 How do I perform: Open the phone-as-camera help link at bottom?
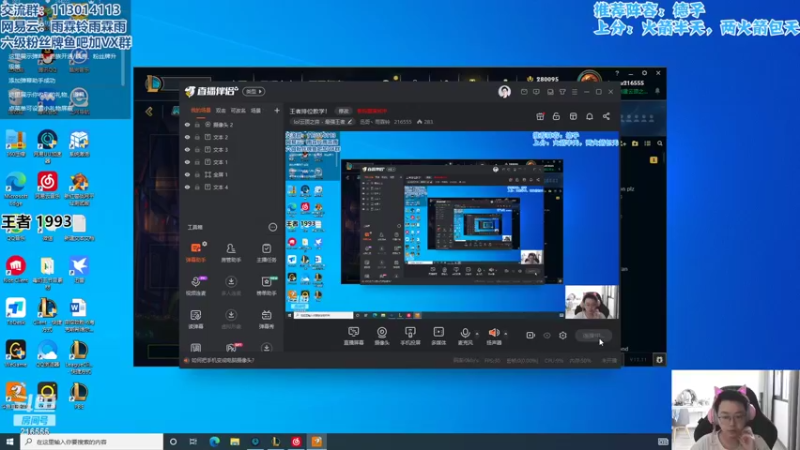pyautogui.click(x=222, y=360)
